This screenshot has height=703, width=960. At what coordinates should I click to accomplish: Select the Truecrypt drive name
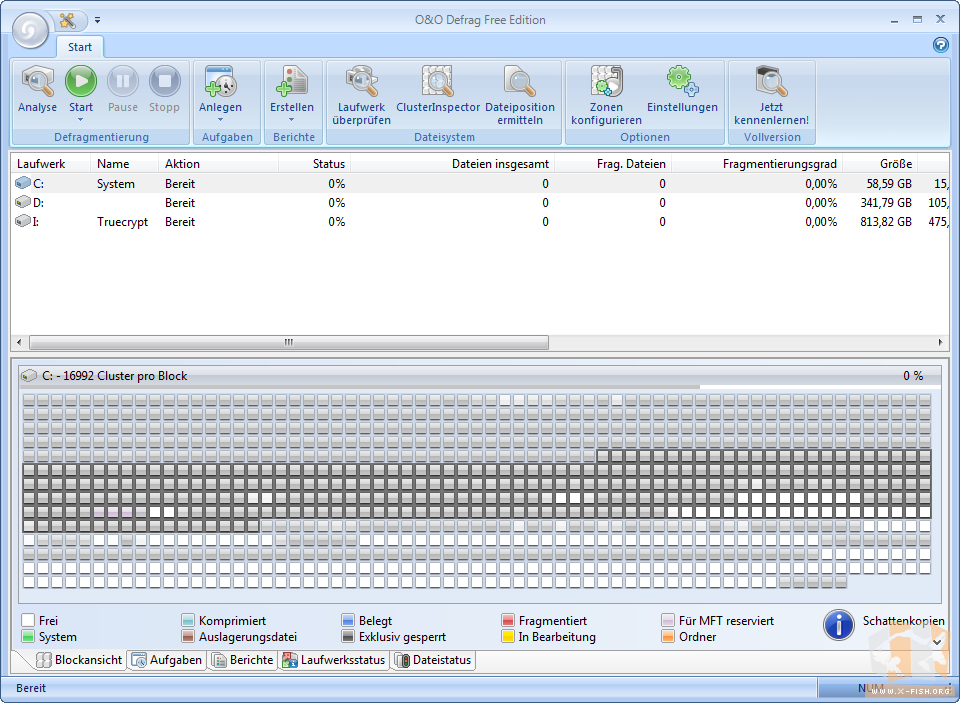point(122,222)
